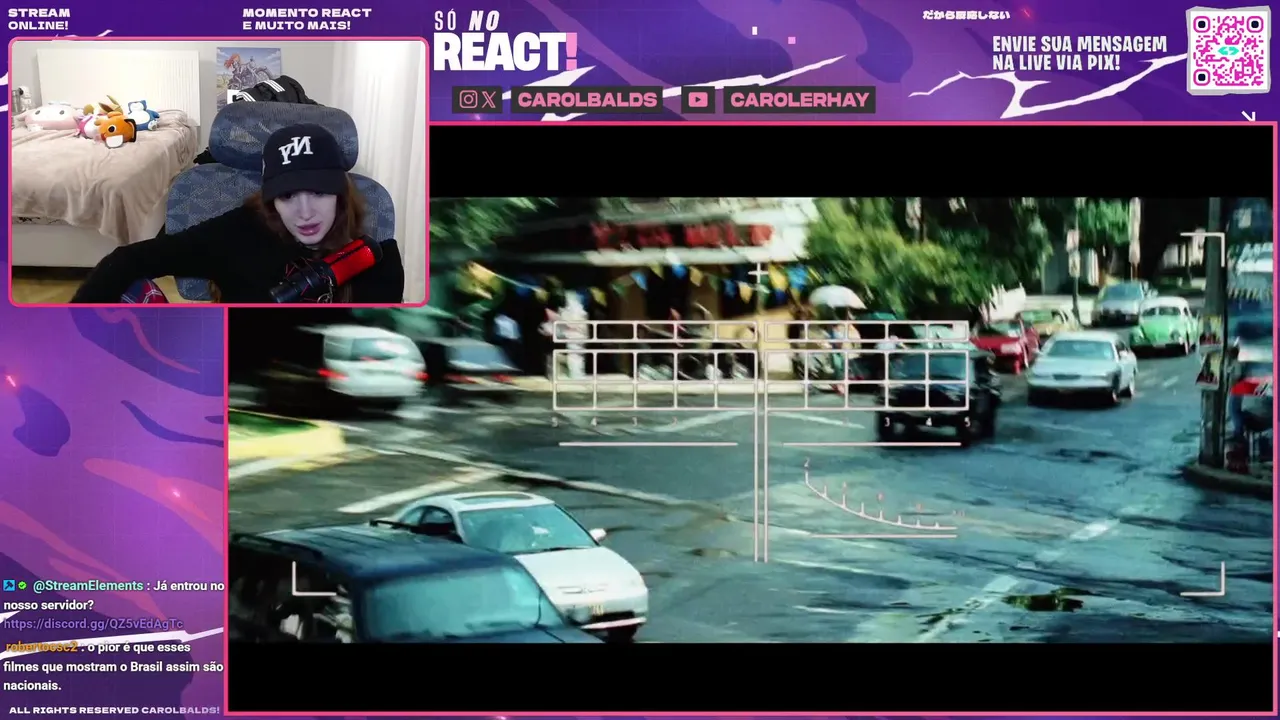Select the CAROLERHAY YouTube handle label

click(x=799, y=99)
